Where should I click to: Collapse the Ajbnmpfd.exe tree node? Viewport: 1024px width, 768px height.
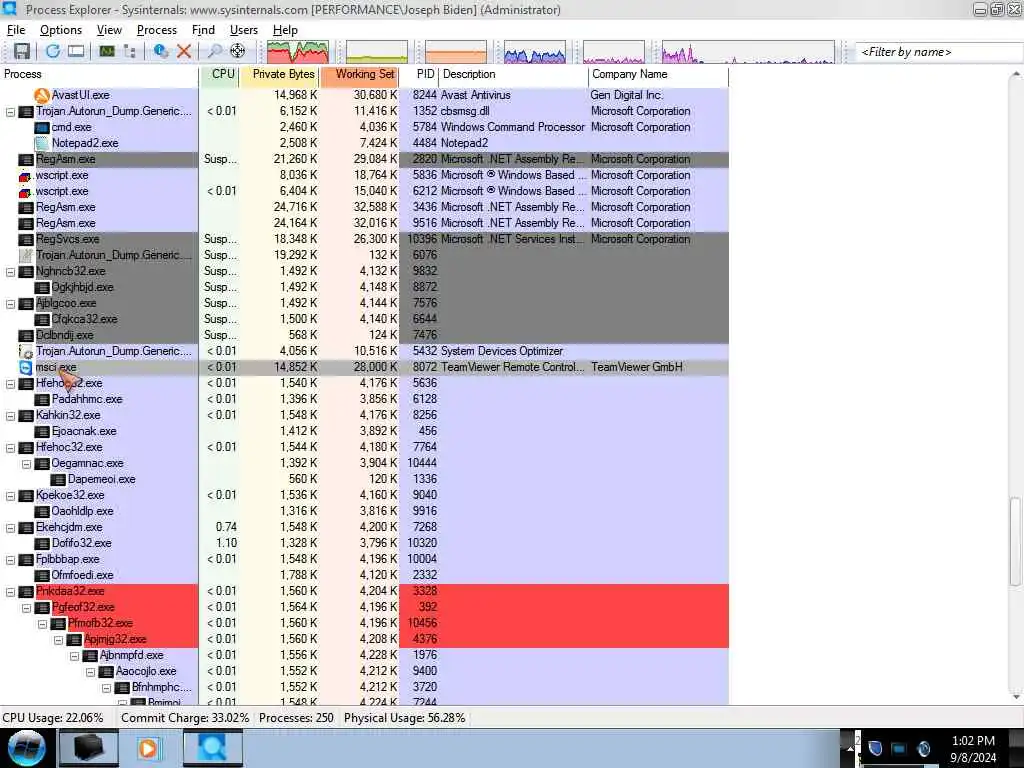[x=74, y=656]
